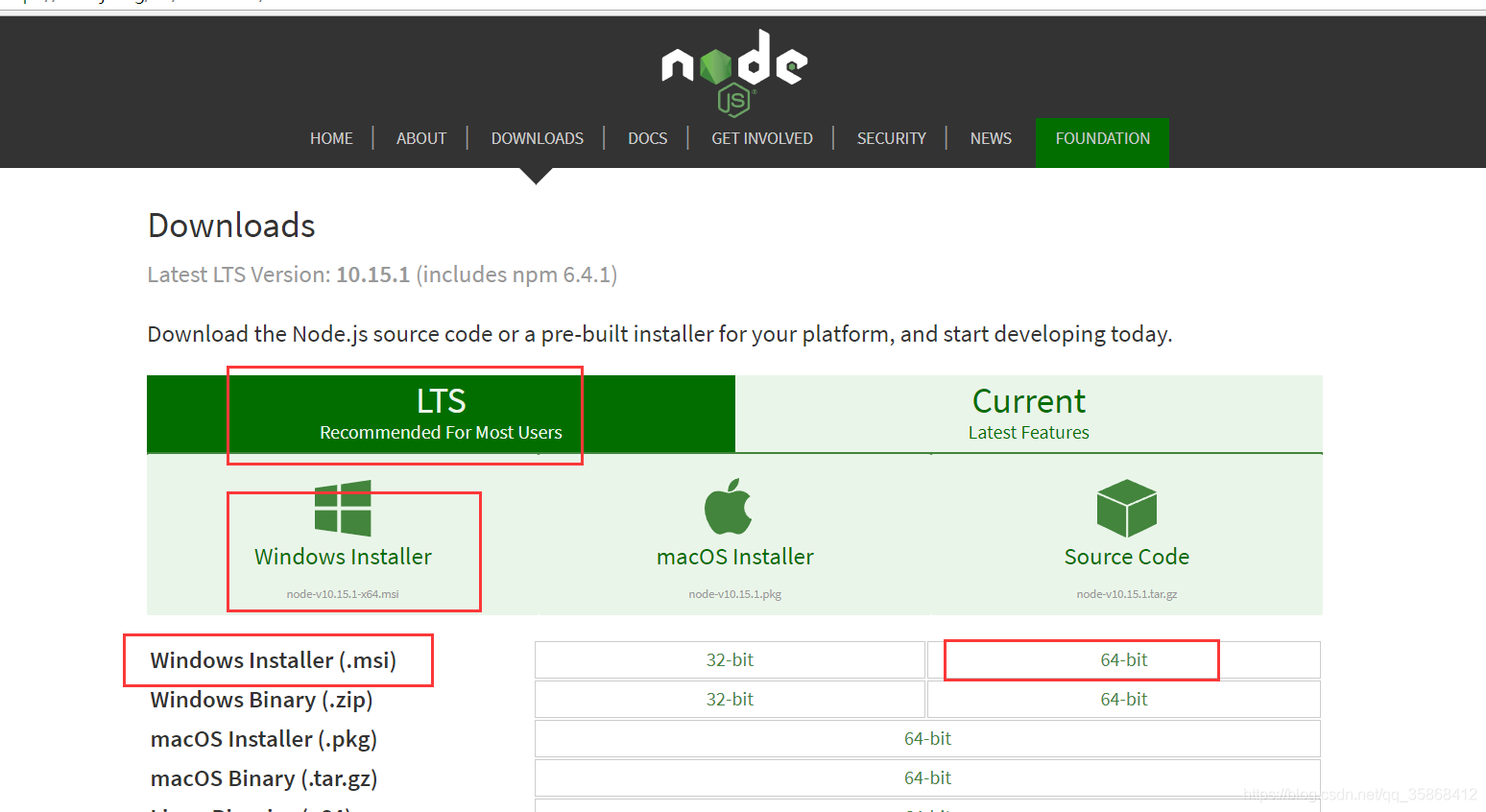Click the Windows Installer (.msi) row label
Viewport: 1486px width, 812px height.
click(274, 660)
